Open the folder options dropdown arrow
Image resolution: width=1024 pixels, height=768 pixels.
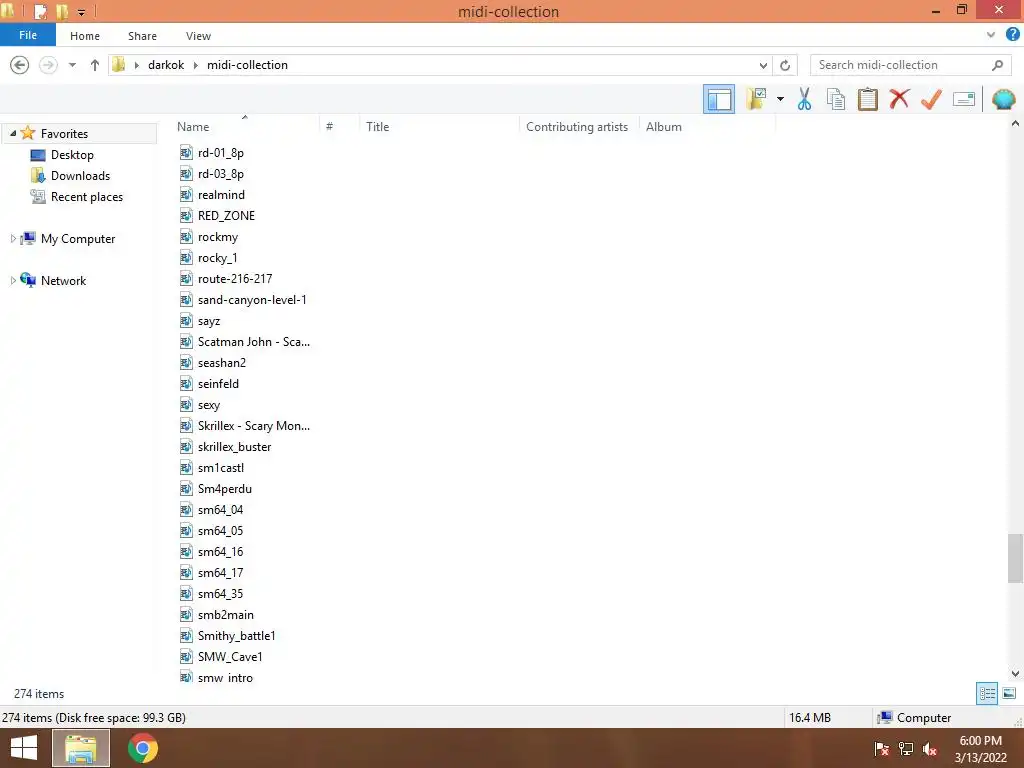(x=780, y=99)
